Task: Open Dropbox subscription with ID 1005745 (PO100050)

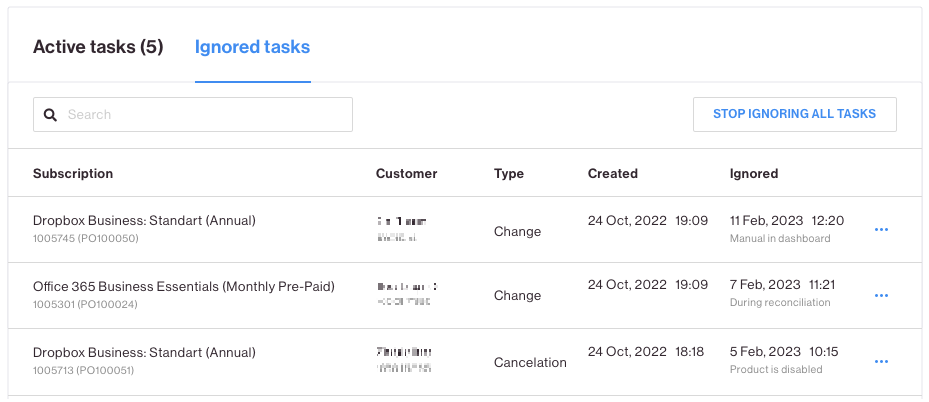Action: 144,221
